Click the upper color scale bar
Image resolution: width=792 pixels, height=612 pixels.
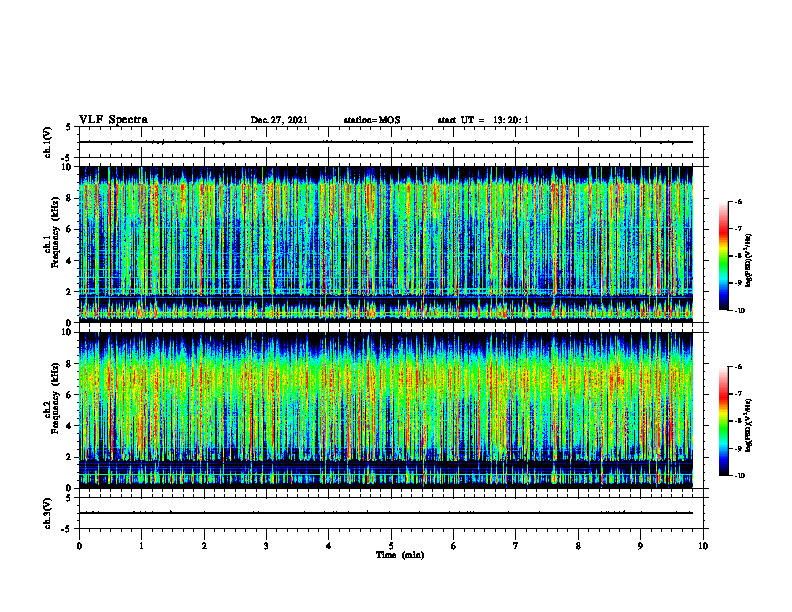(x=724, y=256)
